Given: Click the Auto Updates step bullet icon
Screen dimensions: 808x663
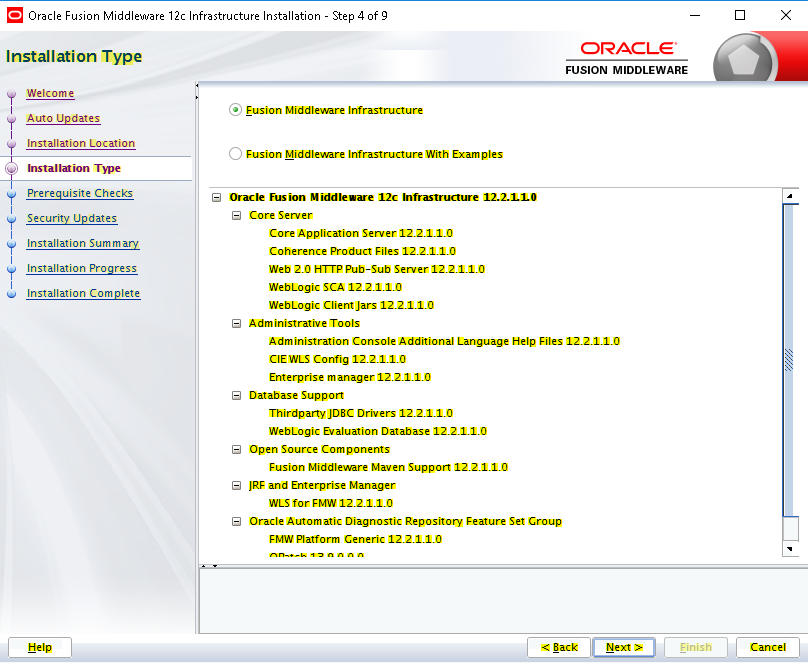Looking at the screenshot, I should pos(11,118).
